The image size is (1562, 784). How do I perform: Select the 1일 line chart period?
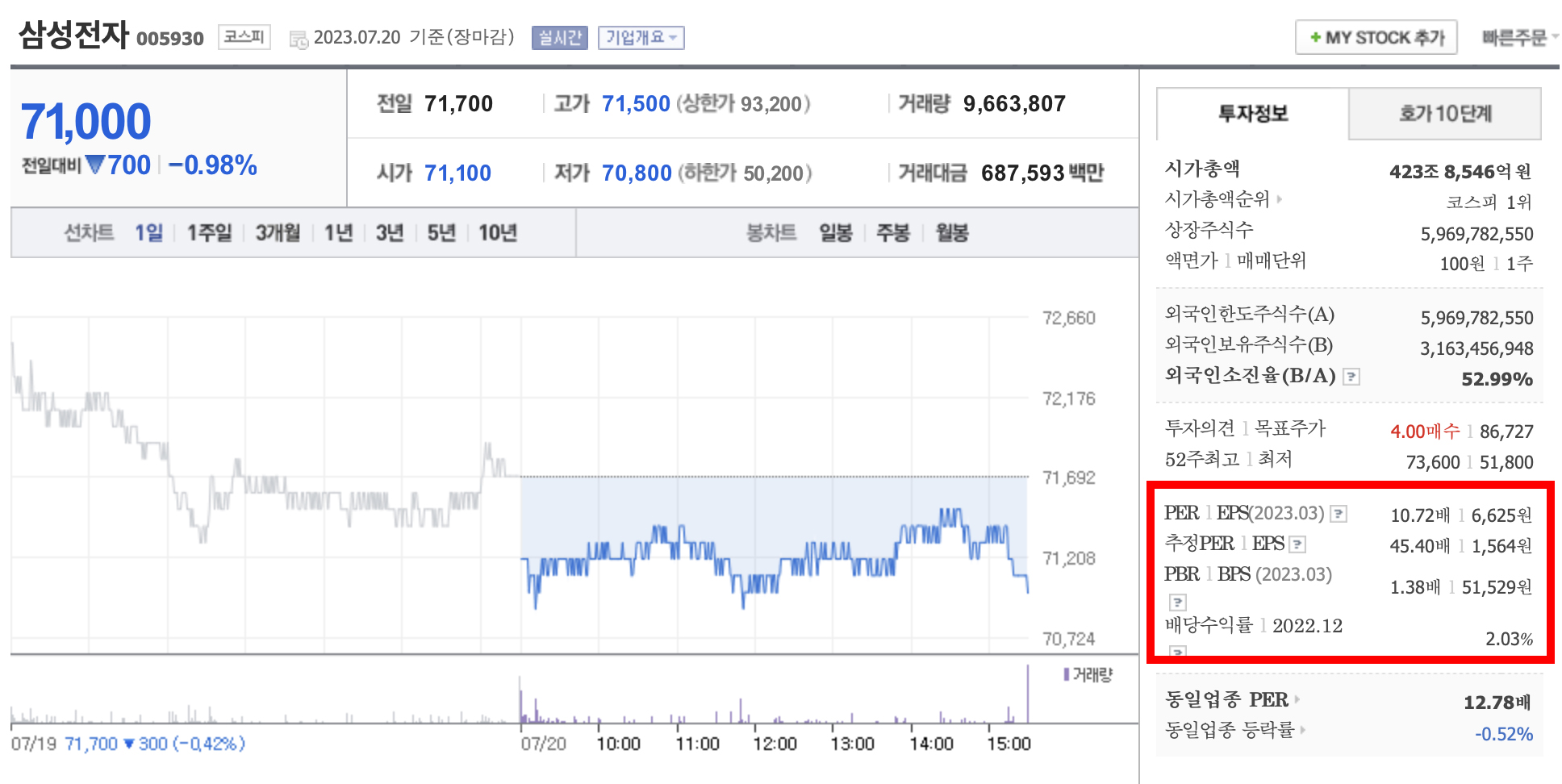click(149, 233)
